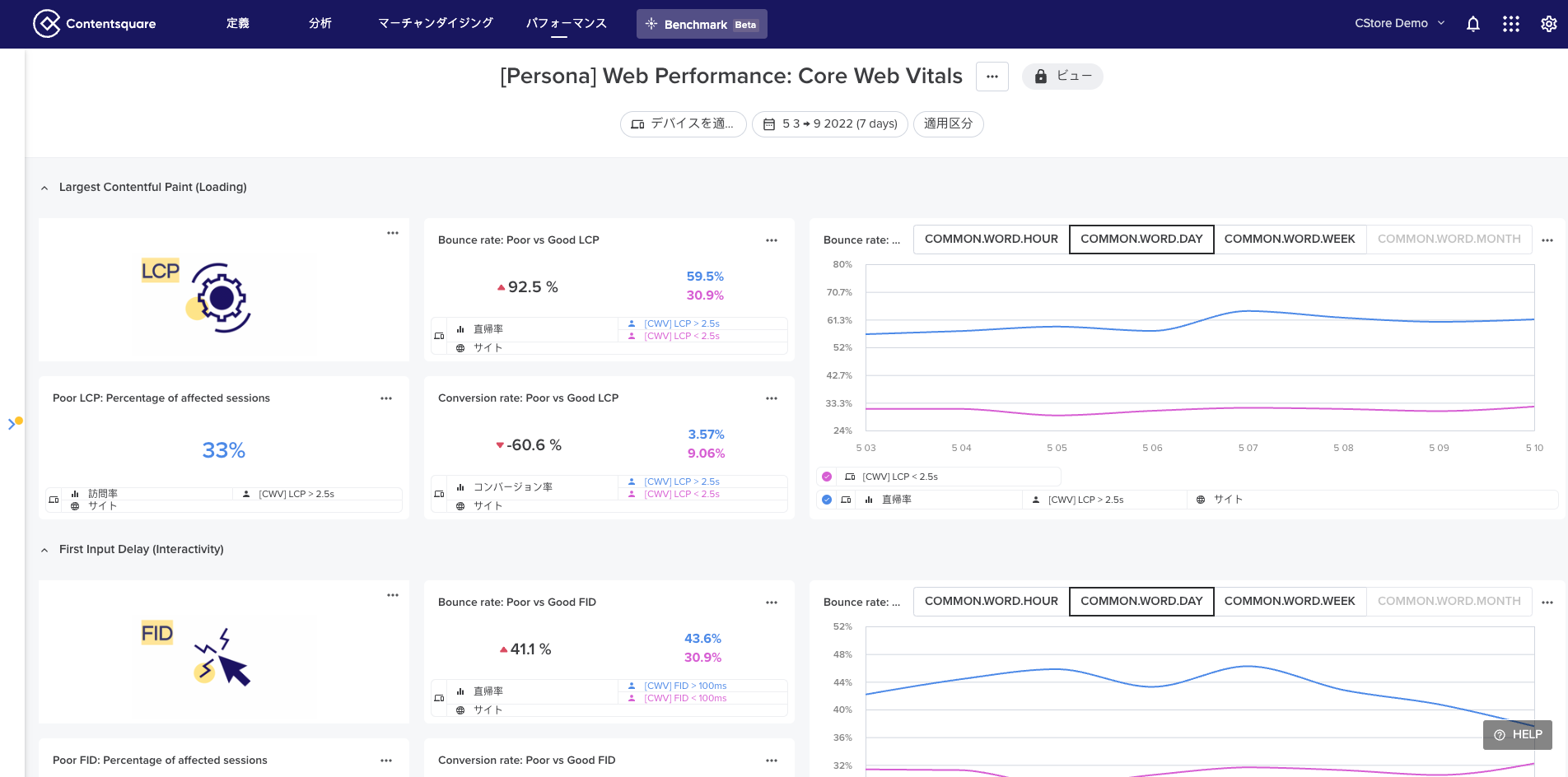This screenshot has width=1568, height=777.
Task: Click the HELP button
Action: coord(1518,734)
